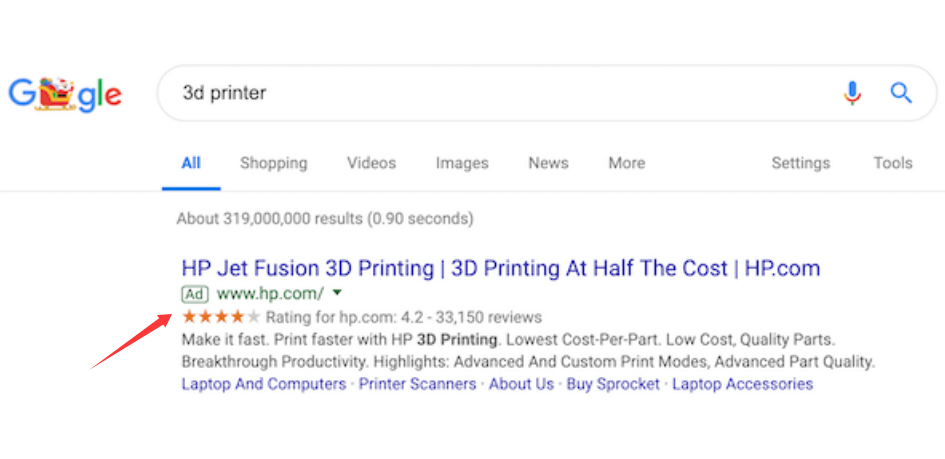Expand the dropdown arrow next to www.hp.com/

[x=338, y=293]
